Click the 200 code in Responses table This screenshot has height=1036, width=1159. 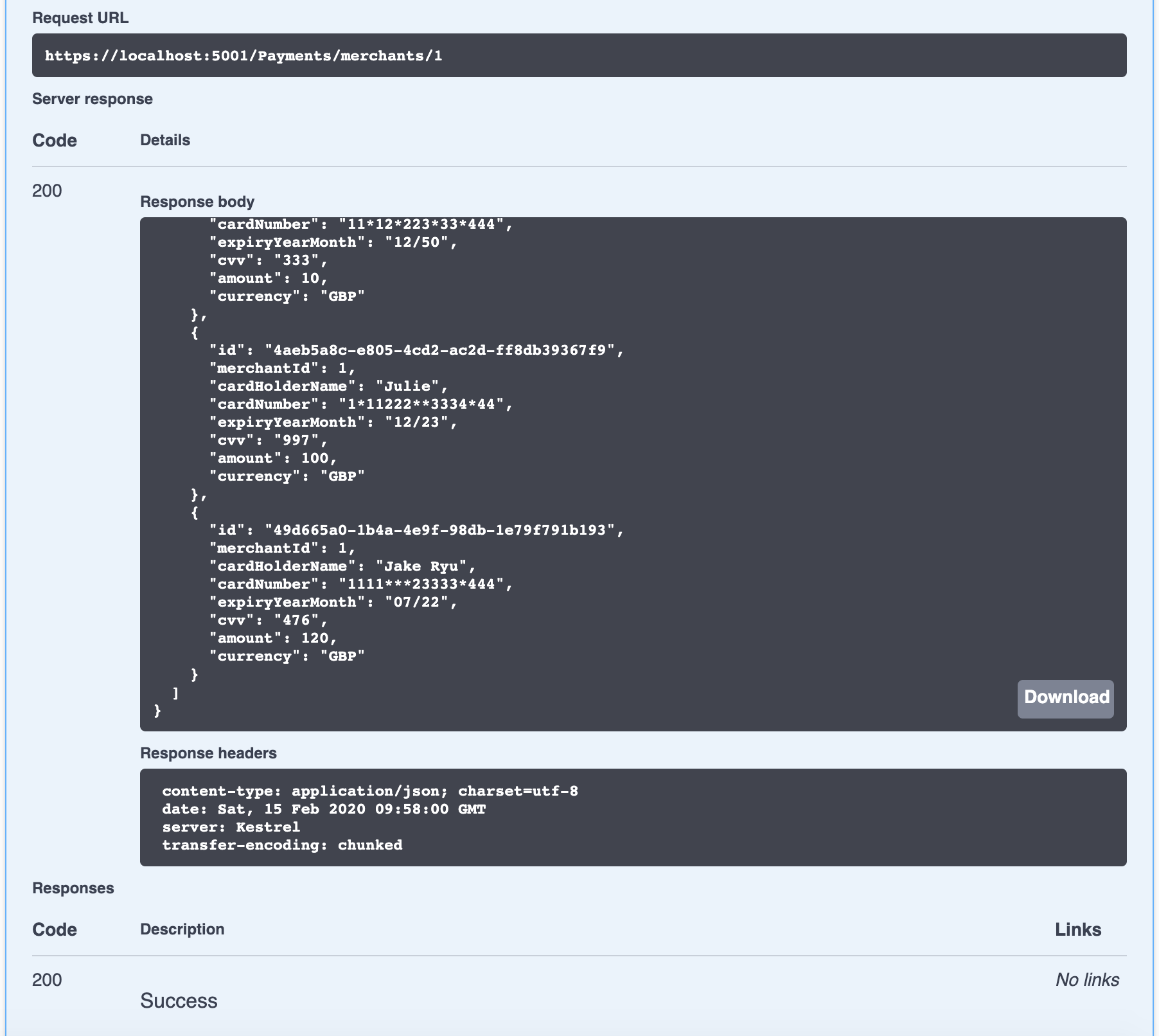coord(47,980)
